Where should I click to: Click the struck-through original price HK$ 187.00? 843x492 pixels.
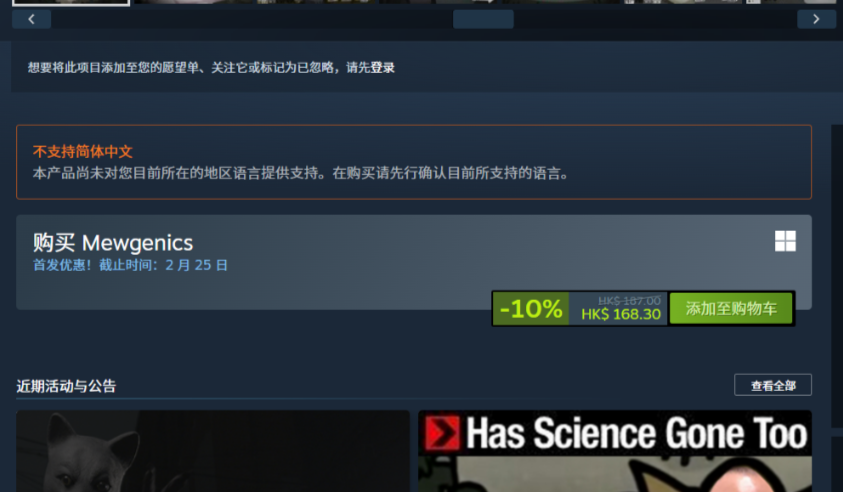(629, 301)
